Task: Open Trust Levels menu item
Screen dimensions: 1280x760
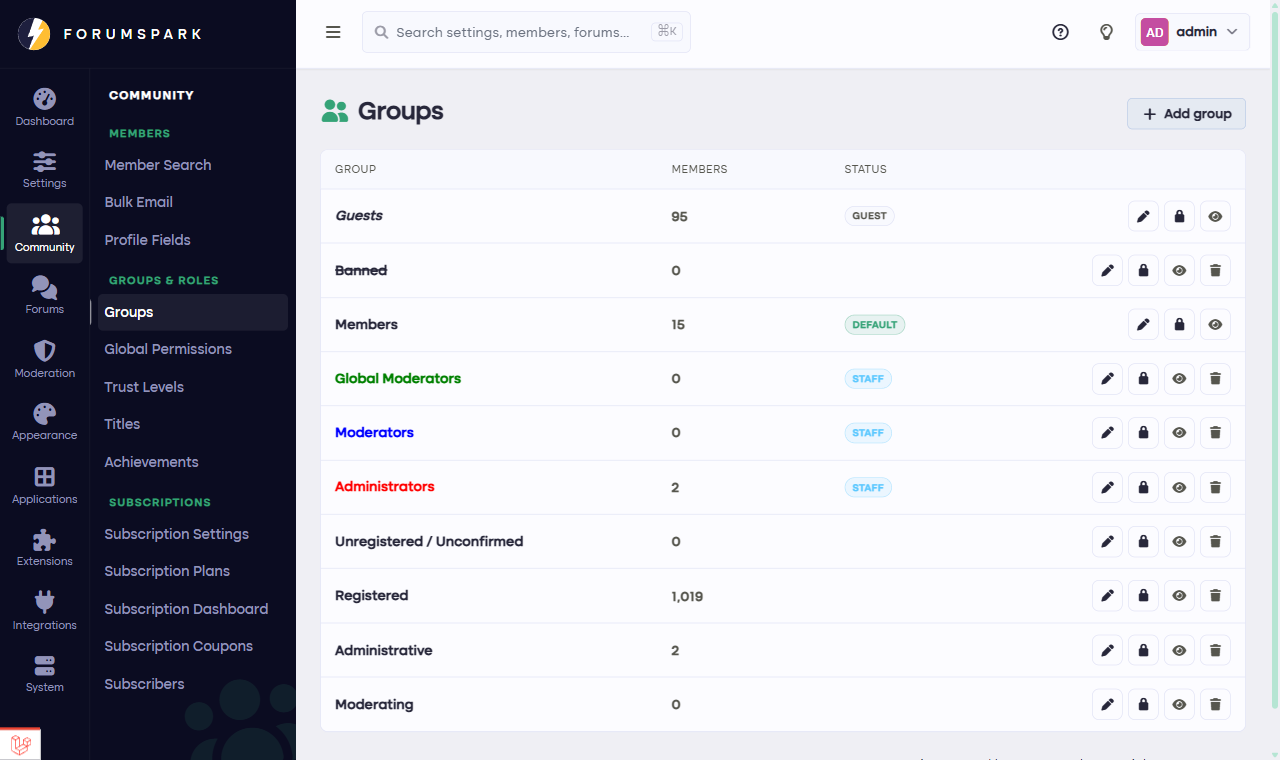Action: click(x=144, y=387)
